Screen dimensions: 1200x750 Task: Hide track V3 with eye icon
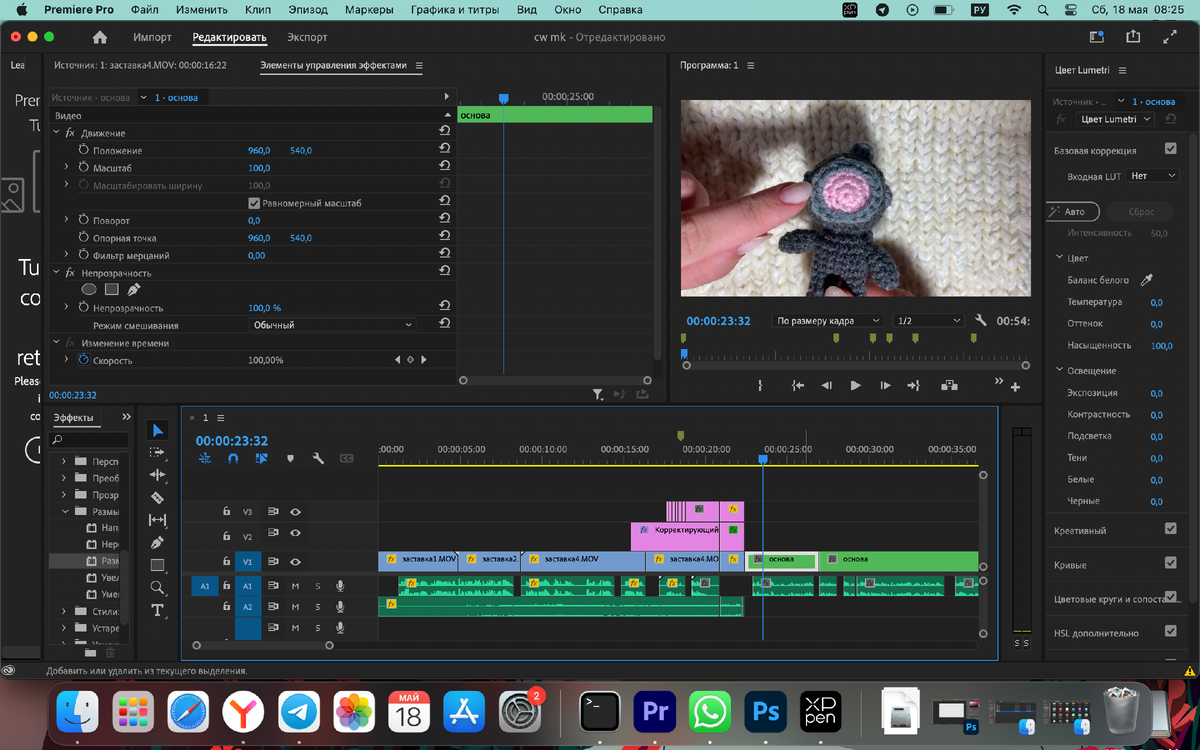pyautogui.click(x=295, y=511)
